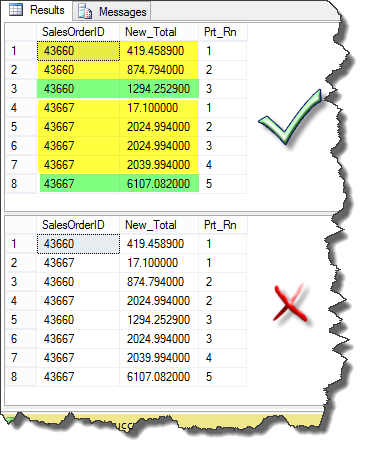Image resolution: width=371 pixels, height=455 pixels.
Task: Switch to the Results tab
Action: pyautogui.click(x=37, y=10)
